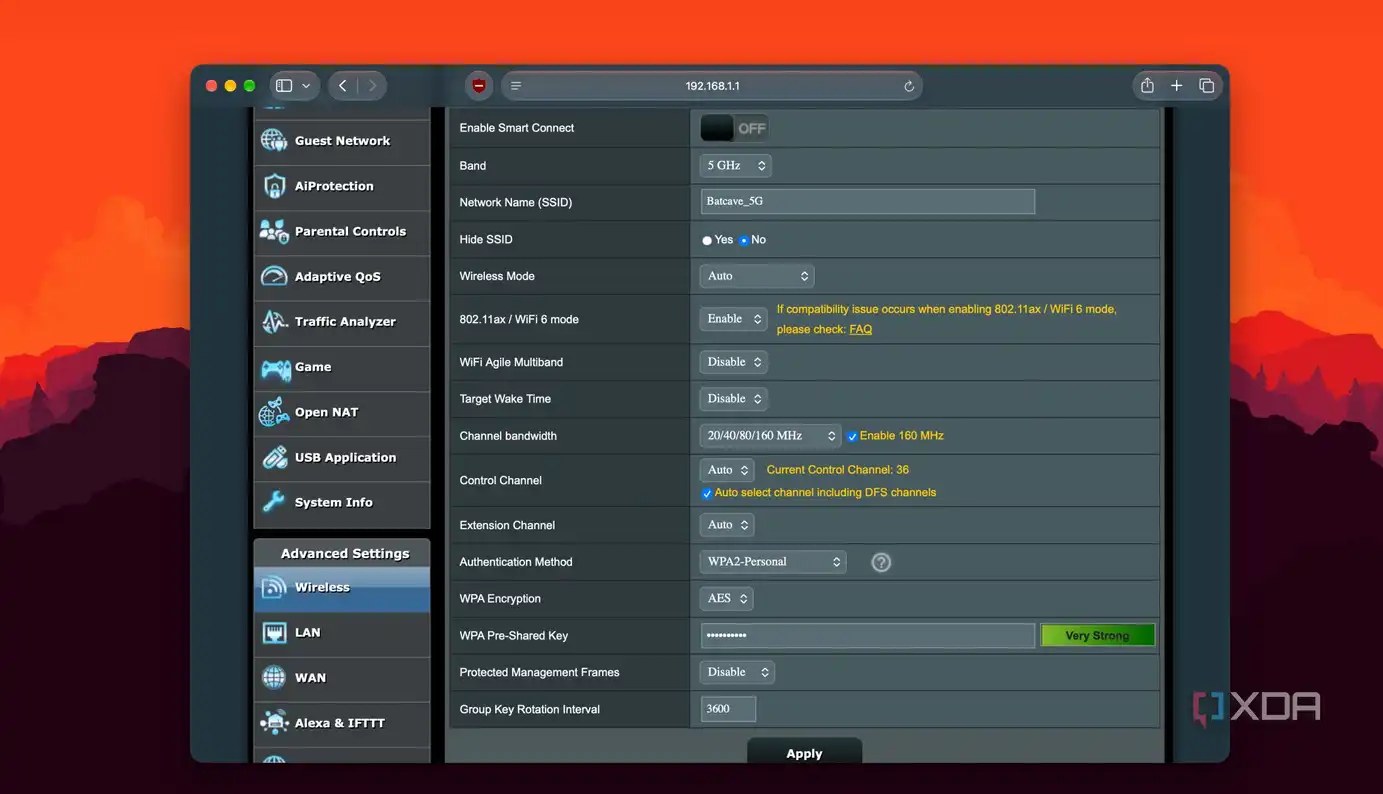The height and width of the screenshot is (794, 1383).
Task: Click the AiProtection shield icon
Action: click(x=274, y=186)
